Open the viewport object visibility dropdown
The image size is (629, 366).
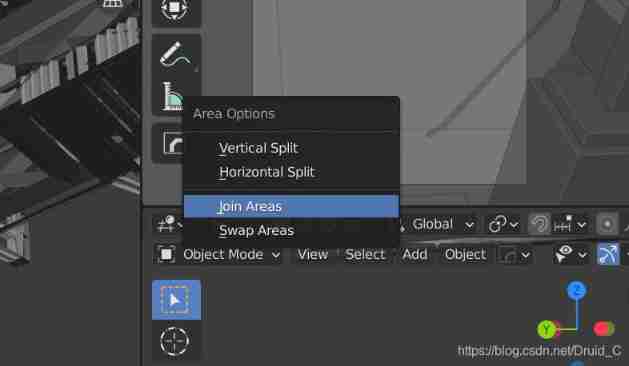pyautogui.click(x=571, y=254)
